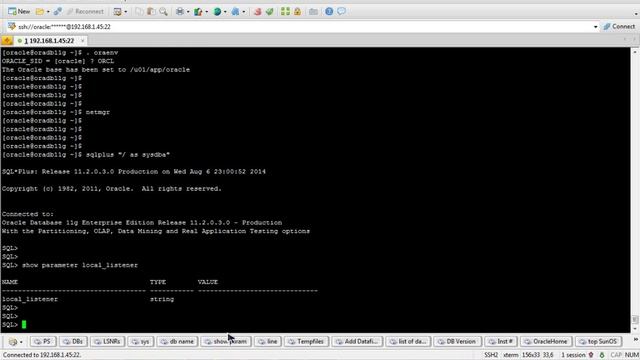
Task: Click the padlock lock-screen icon
Action: click(x=298, y=12)
